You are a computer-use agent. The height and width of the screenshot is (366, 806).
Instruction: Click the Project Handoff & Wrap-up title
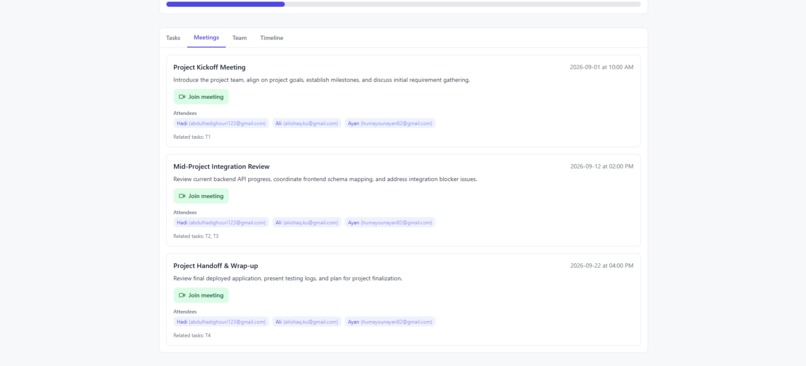tap(216, 266)
